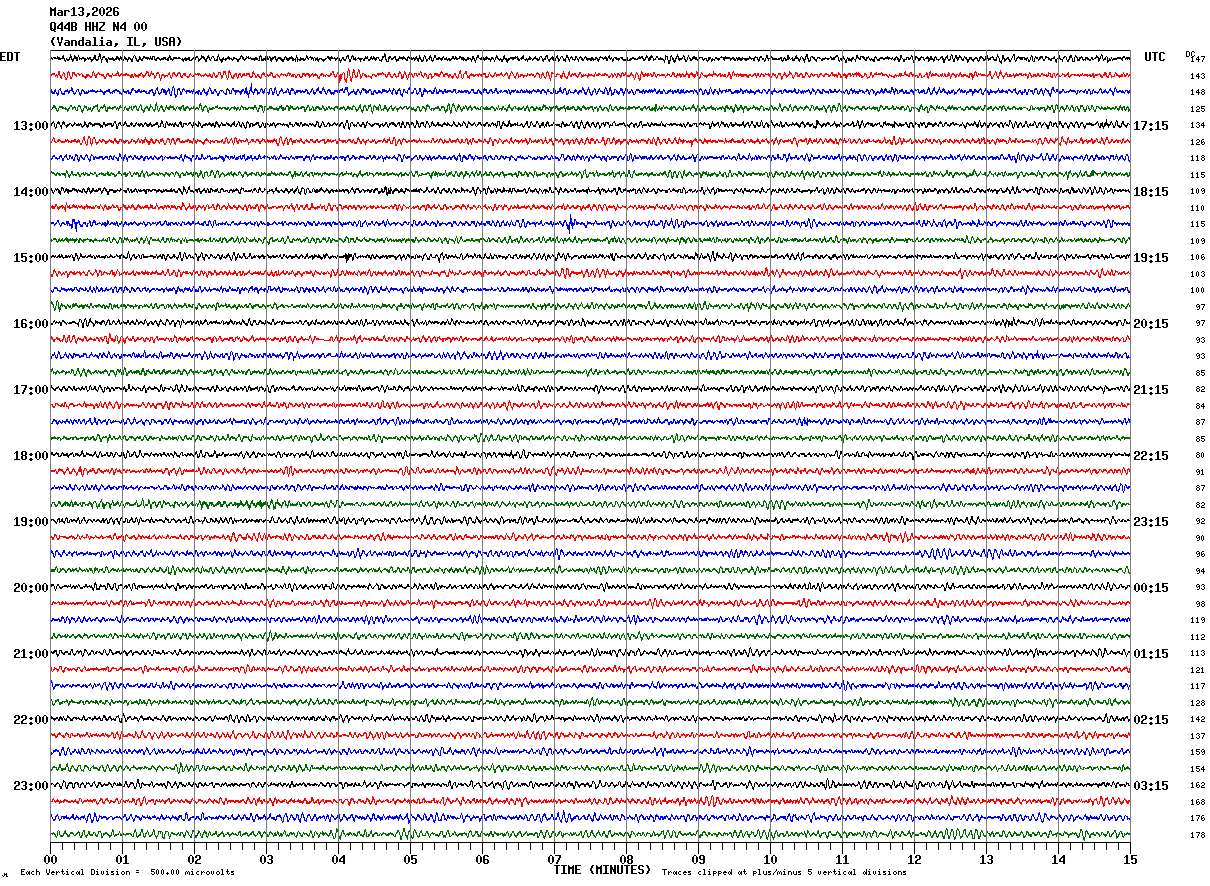Click the 16:00 EDT row label

coord(30,324)
